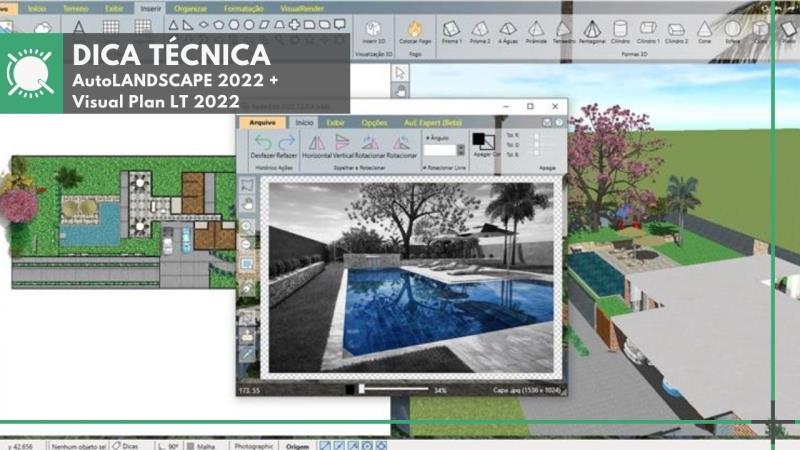Insert the Esfera 3D shape
Image resolution: width=800 pixels, height=450 pixels.
tap(733, 29)
